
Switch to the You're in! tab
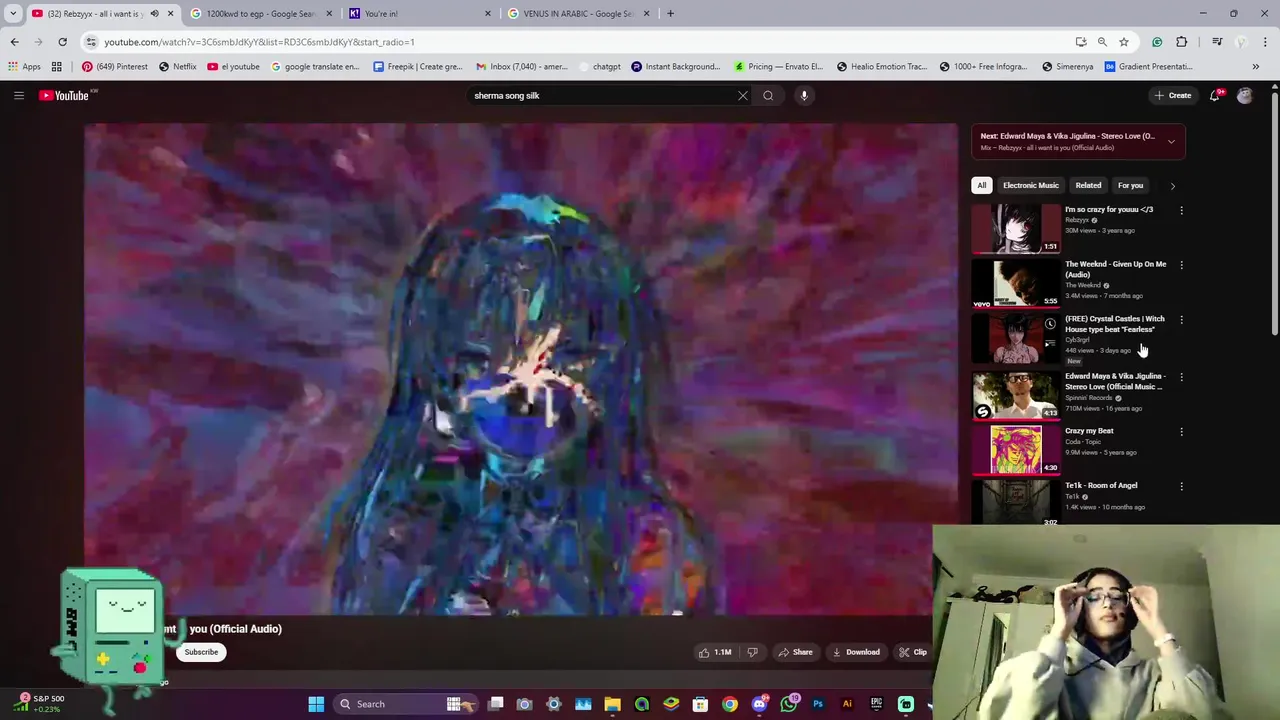click(420, 13)
